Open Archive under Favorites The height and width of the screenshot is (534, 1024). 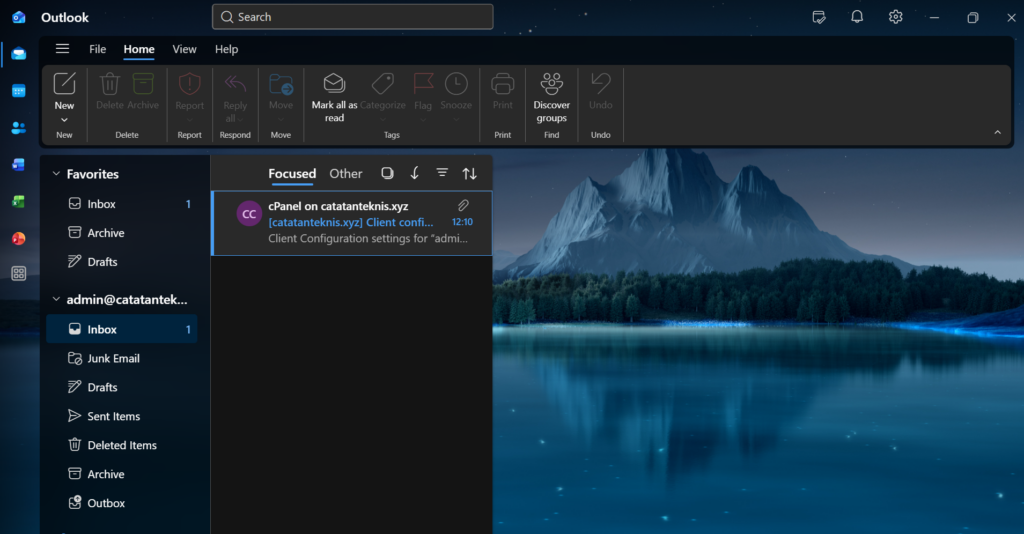[122, 233]
